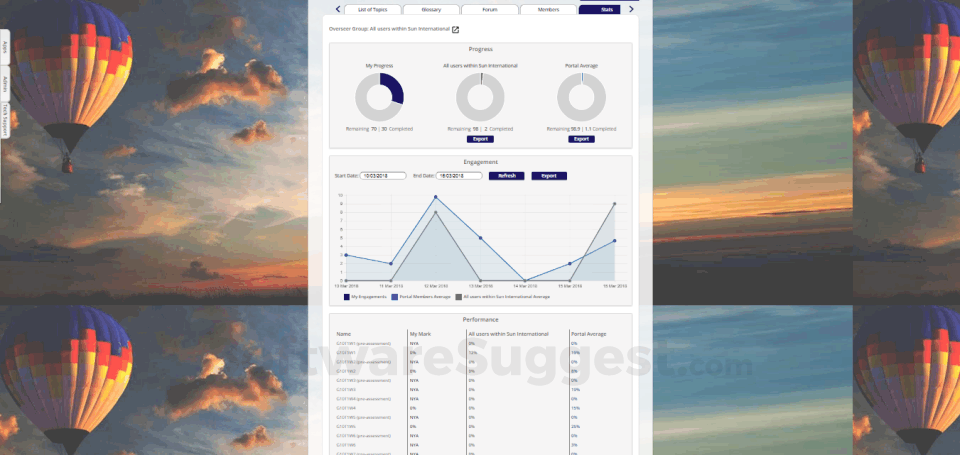Viewport: 960px width, 455px height.
Task: Switch to the Forum tab
Action: (x=490, y=9)
